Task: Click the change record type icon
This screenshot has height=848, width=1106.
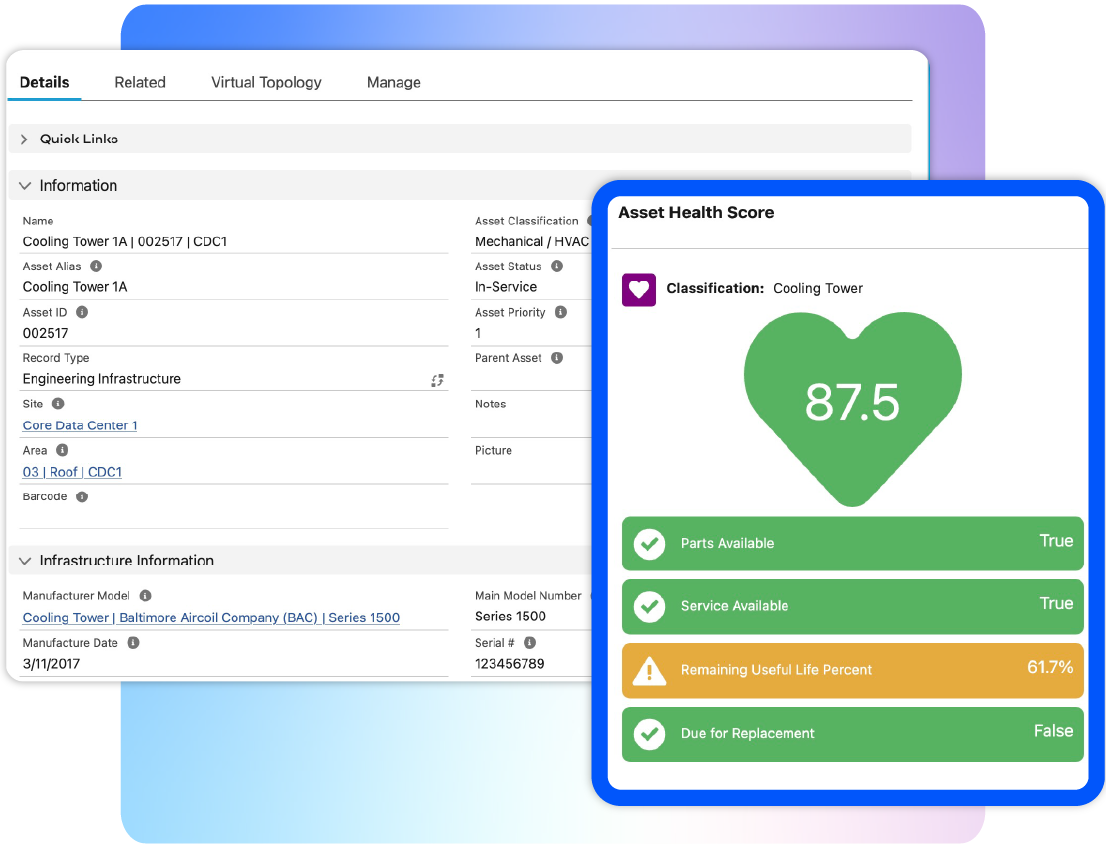Action: pyautogui.click(x=437, y=380)
